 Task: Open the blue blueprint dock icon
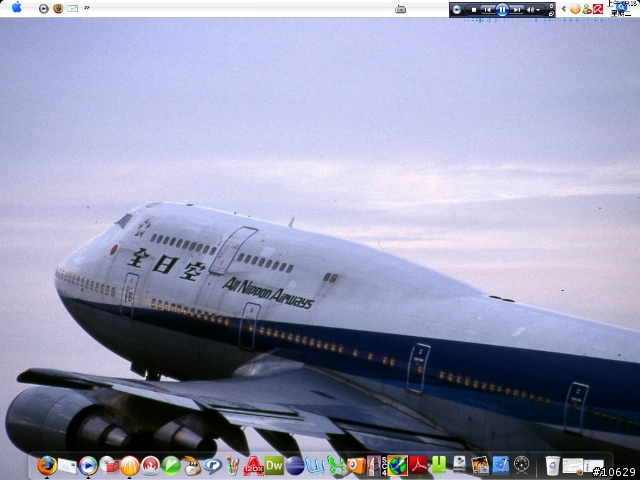tap(501, 465)
